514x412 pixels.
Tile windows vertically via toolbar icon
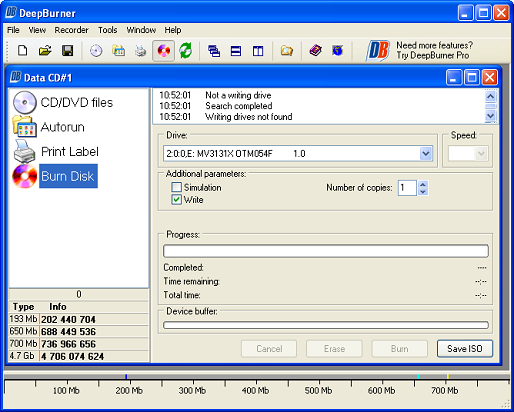pyautogui.click(x=258, y=51)
